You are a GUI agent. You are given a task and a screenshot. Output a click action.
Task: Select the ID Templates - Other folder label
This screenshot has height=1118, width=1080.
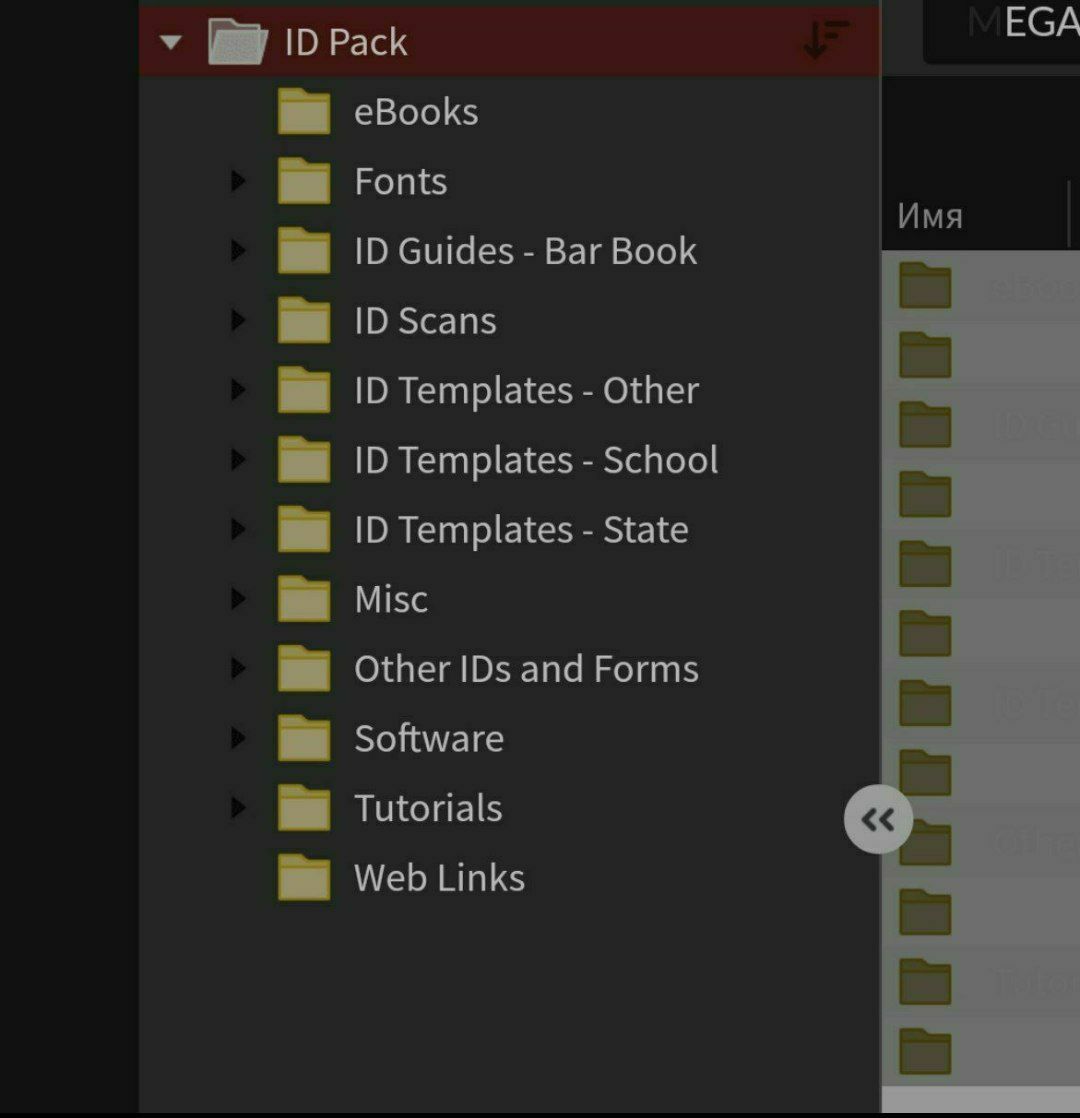pyautogui.click(x=526, y=391)
